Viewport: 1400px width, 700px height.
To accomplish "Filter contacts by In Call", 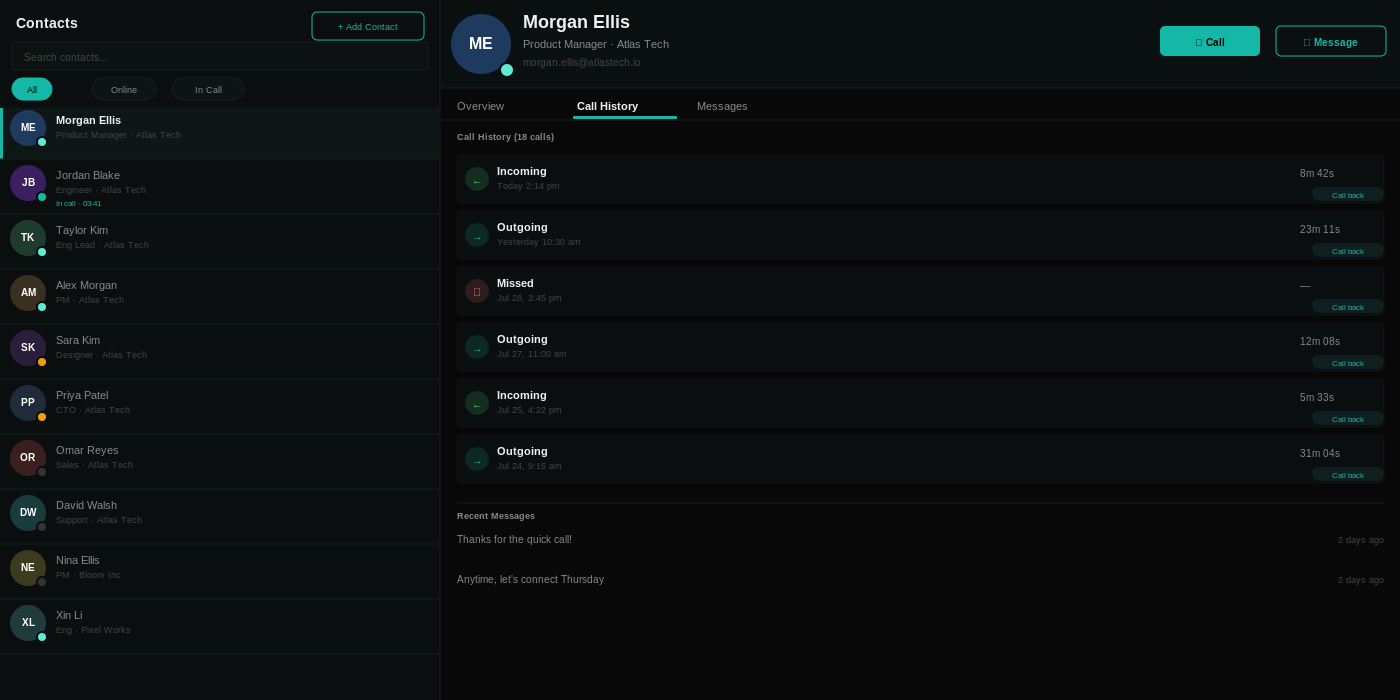I will tap(208, 89).
